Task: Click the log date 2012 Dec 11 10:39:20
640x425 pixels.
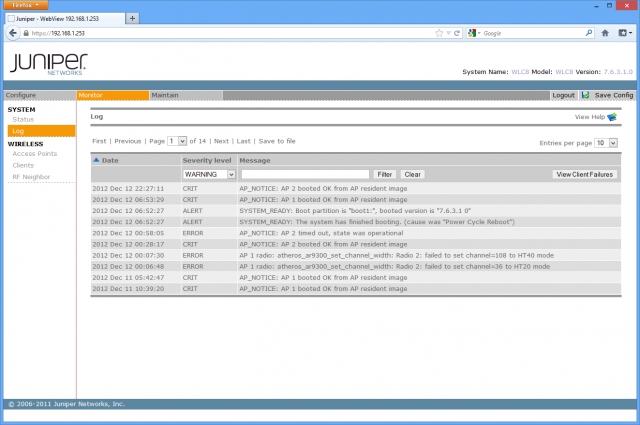Action: pos(128,289)
